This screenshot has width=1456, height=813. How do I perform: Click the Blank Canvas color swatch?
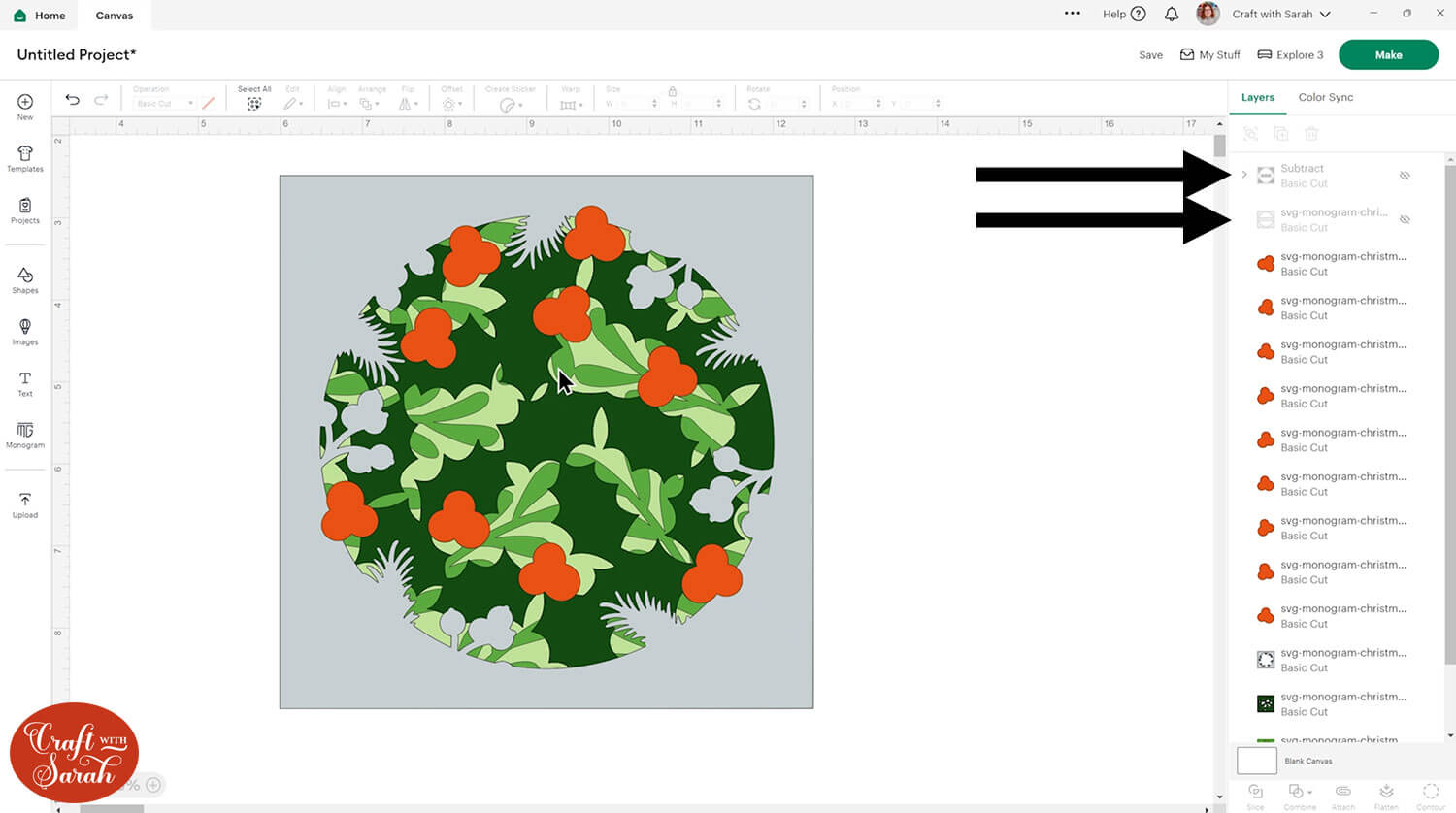pyautogui.click(x=1257, y=761)
